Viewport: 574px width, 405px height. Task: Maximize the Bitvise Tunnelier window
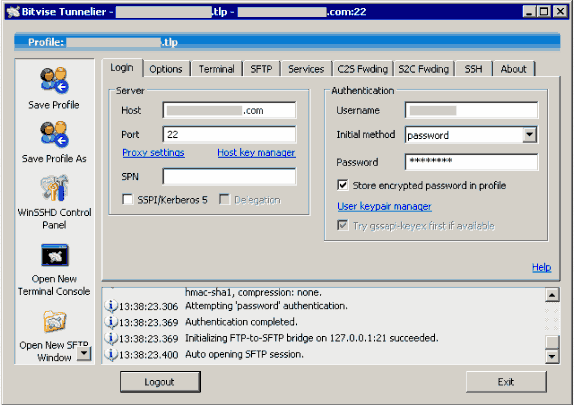(x=544, y=12)
